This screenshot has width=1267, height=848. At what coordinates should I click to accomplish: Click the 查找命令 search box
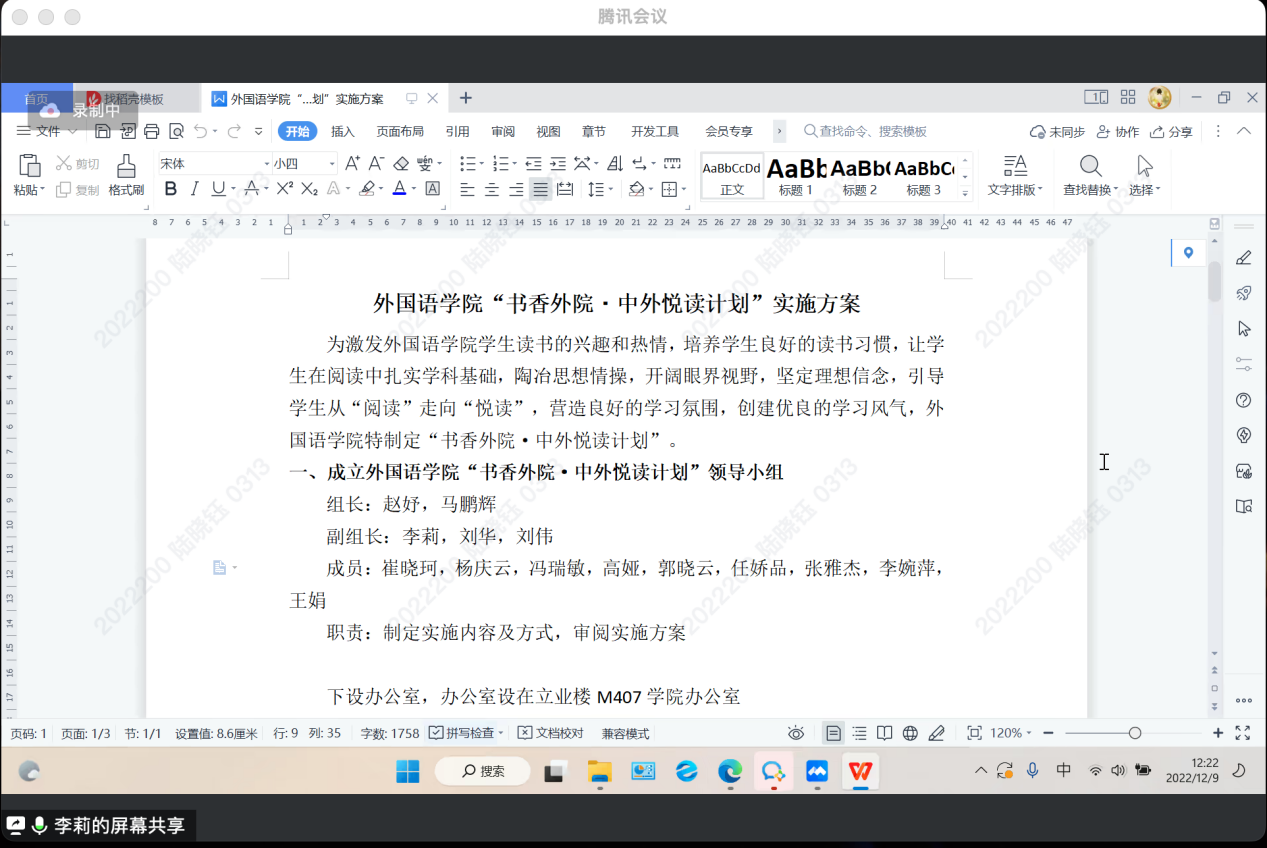872,131
